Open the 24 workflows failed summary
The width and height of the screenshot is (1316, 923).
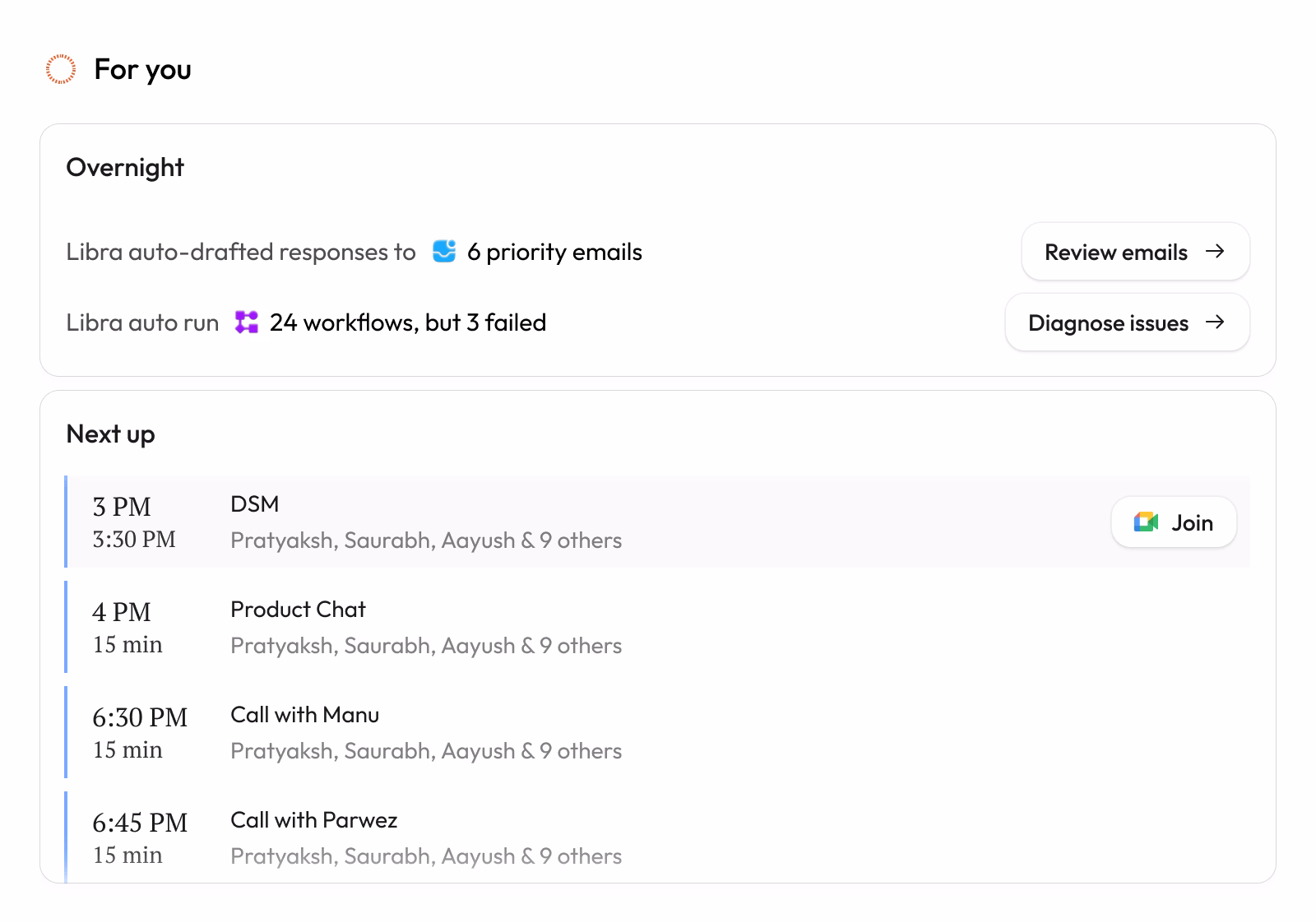(407, 322)
